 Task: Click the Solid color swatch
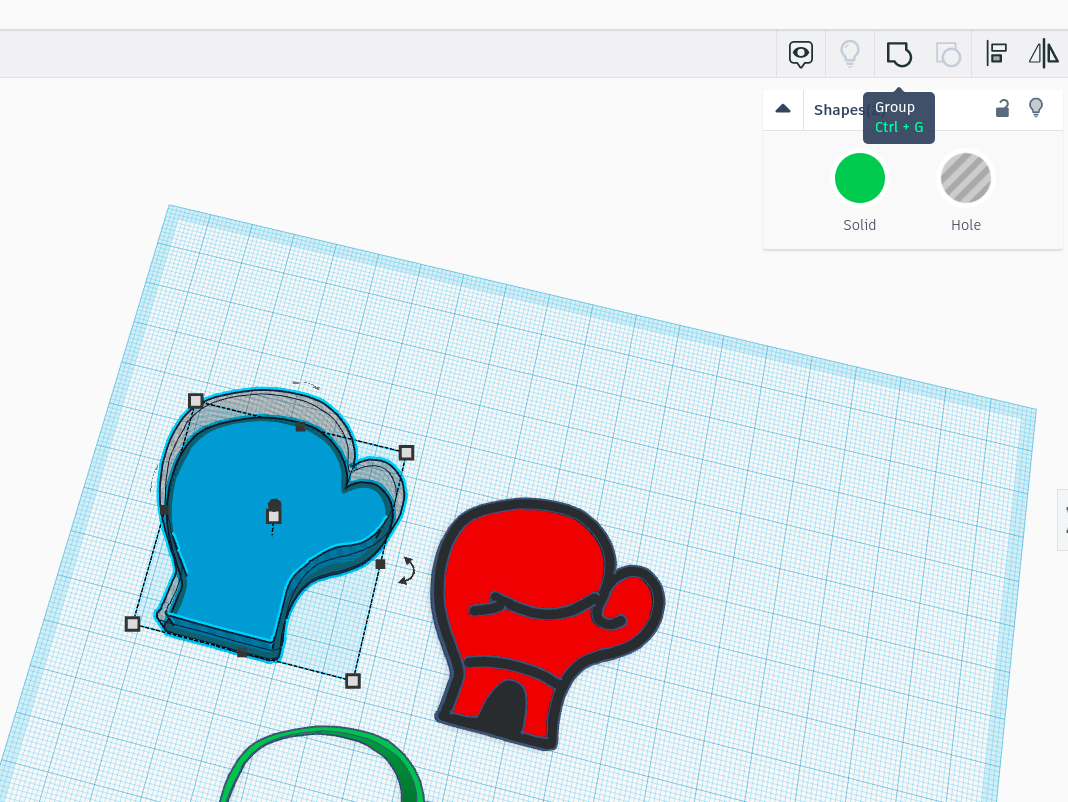pyautogui.click(x=860, y=178)
